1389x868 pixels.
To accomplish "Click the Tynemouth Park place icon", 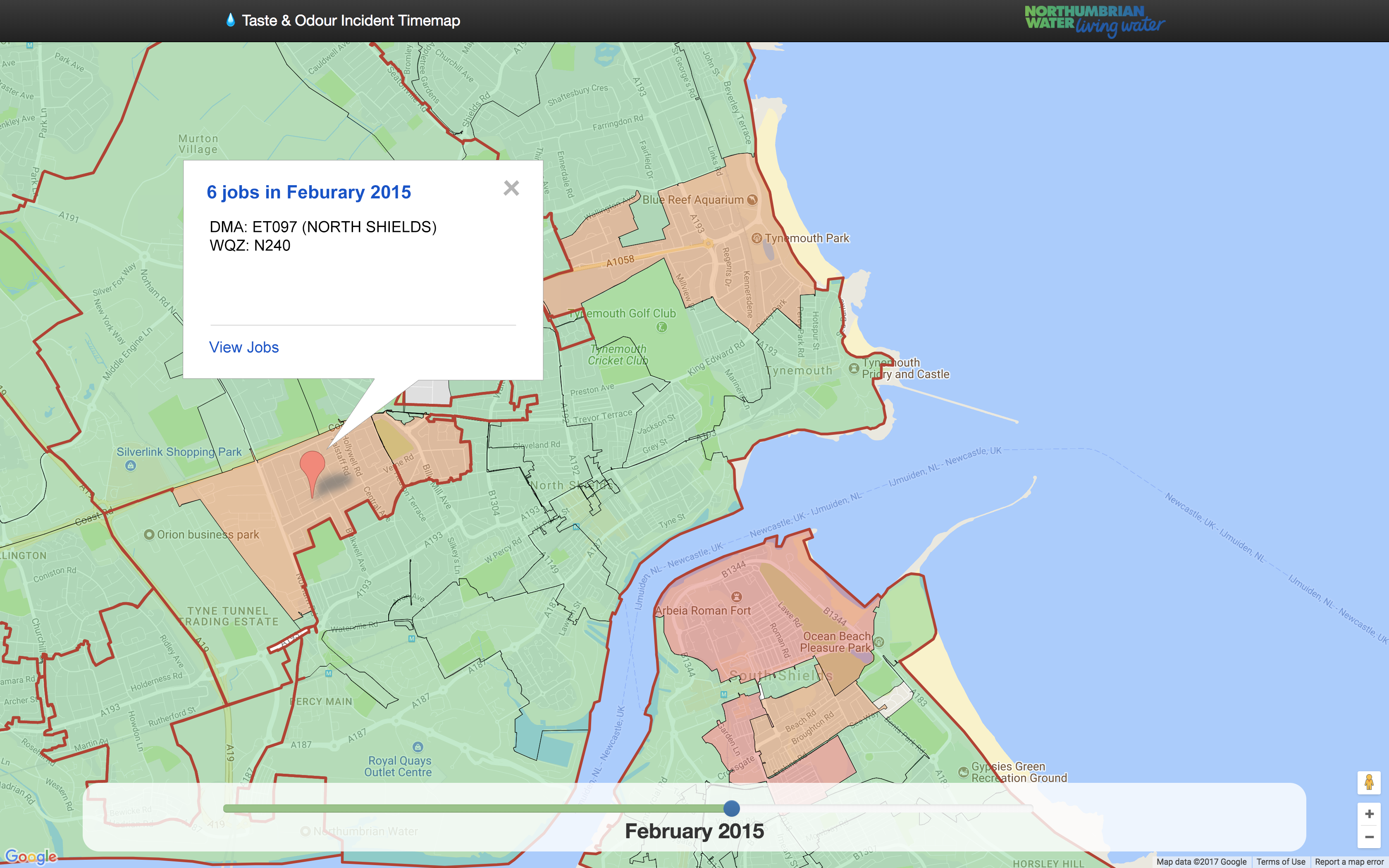I will pyautogui.click(x=757, y=238).
